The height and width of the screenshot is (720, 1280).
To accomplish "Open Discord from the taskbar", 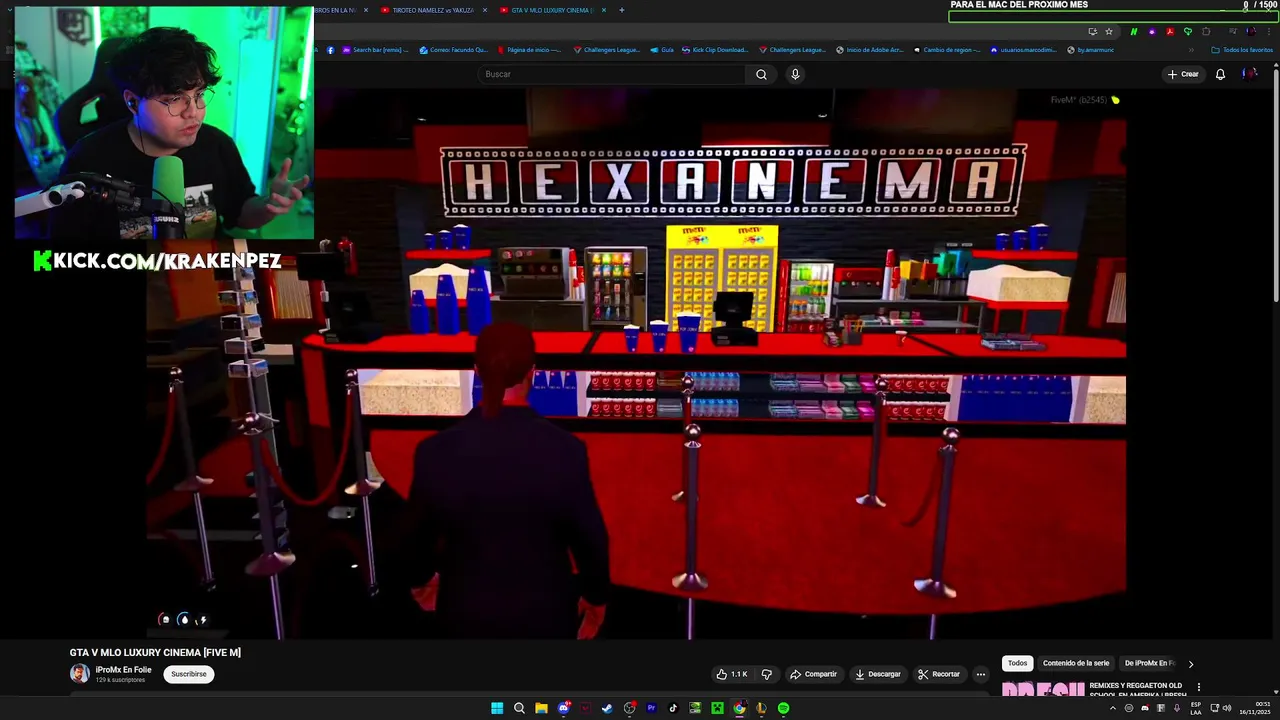I will click(563, 708).
